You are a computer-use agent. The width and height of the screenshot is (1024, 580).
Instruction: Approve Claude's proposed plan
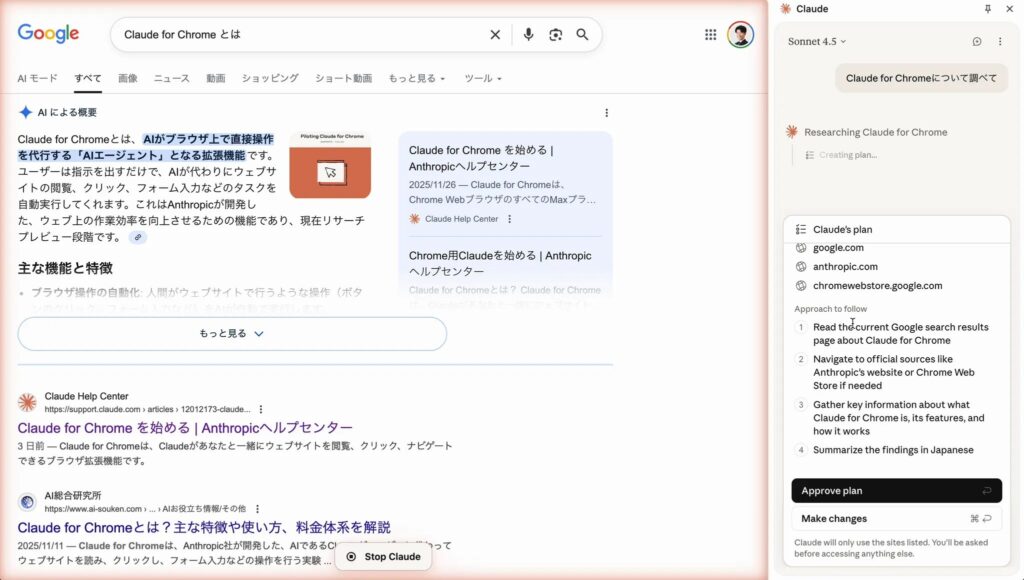896,491
